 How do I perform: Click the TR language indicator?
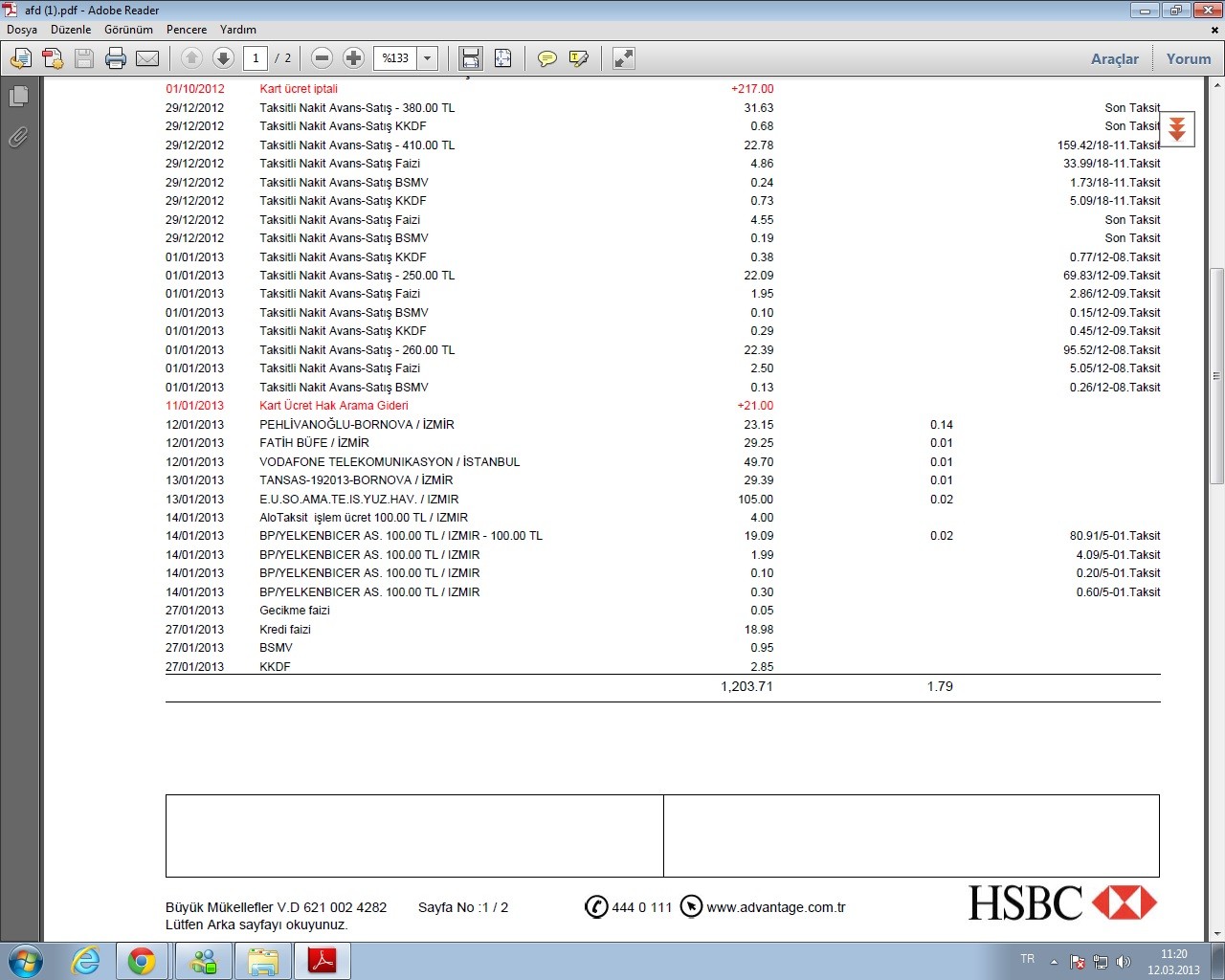coord(1027,959)
